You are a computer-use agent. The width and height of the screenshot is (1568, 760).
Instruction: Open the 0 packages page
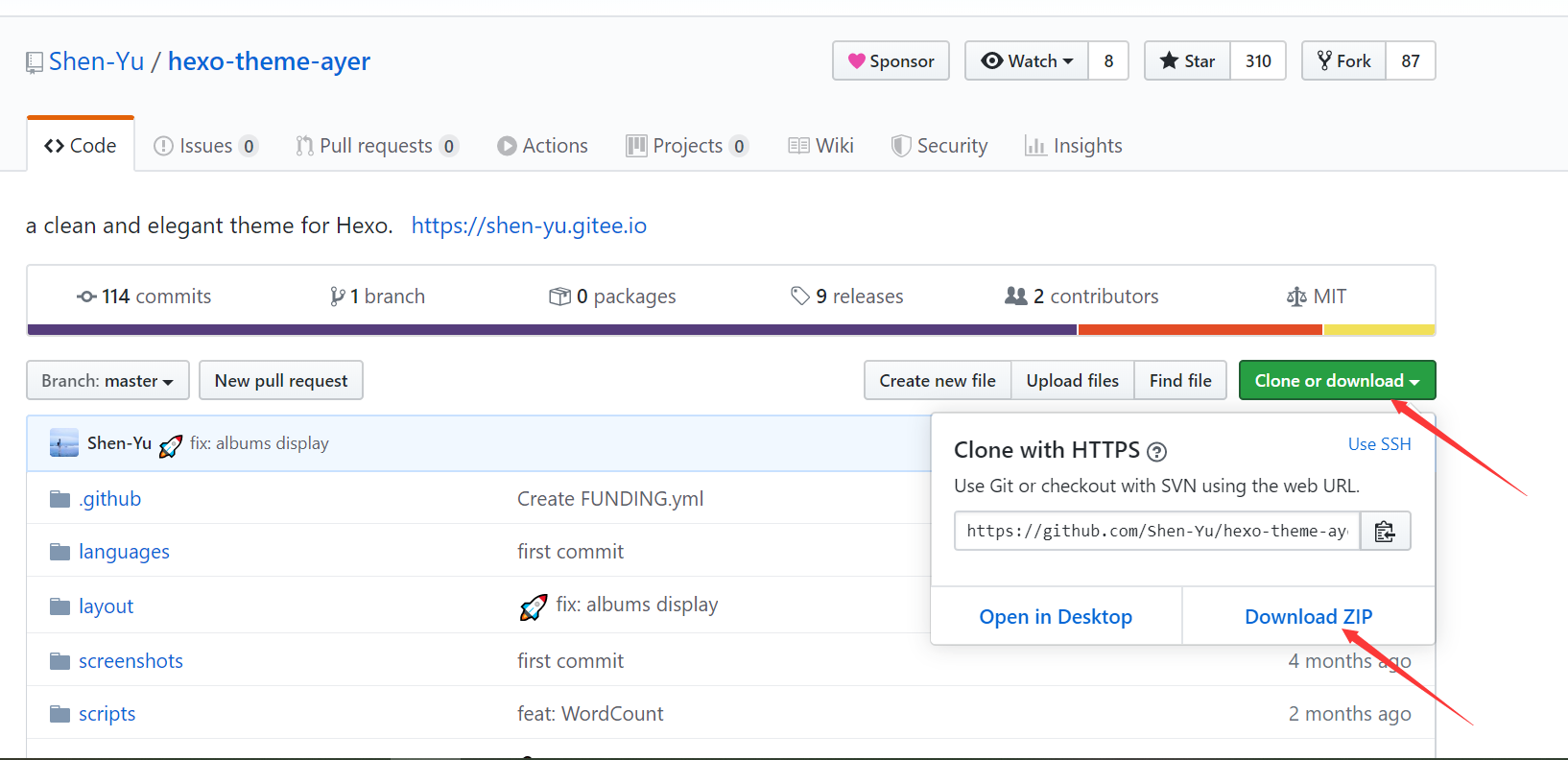612,297
